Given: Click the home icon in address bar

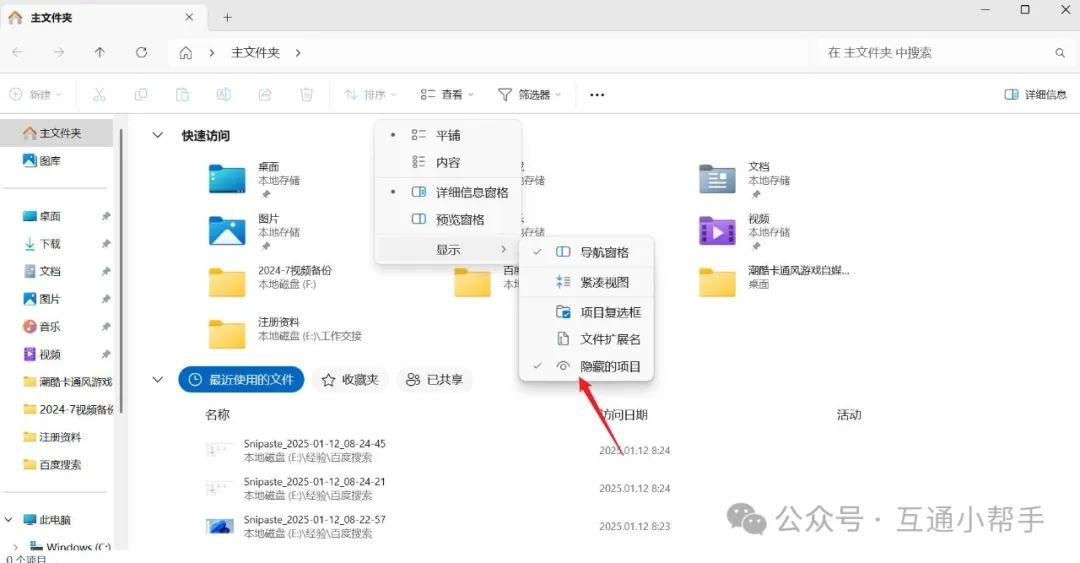Looking at the screenshot, I should coord(185,52).
